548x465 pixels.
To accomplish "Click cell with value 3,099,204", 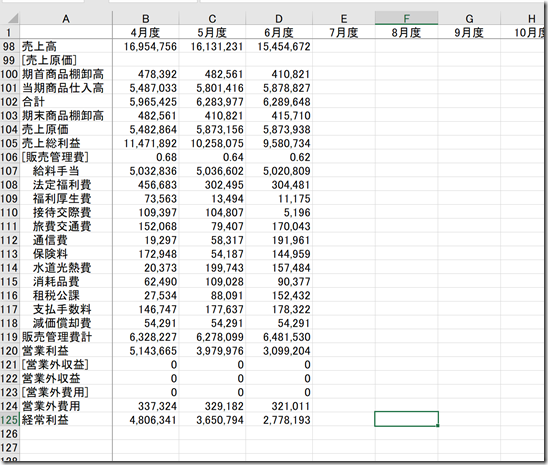I will [x=279, y=350].
